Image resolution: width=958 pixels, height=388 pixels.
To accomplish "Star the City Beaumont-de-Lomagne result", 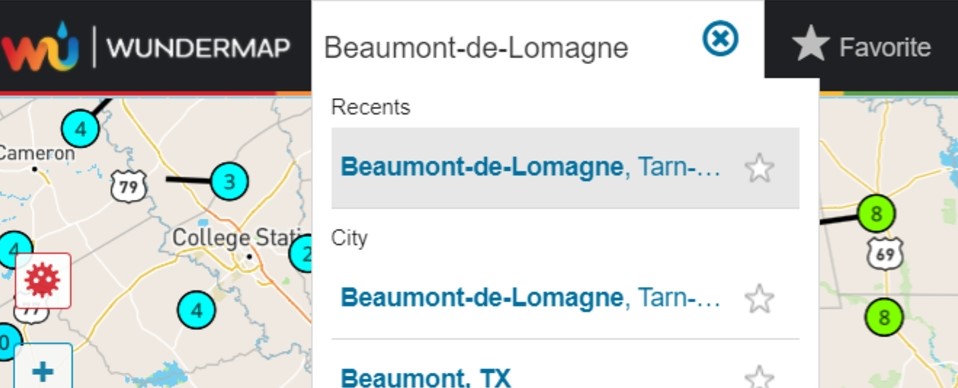I will pos(759,299).
